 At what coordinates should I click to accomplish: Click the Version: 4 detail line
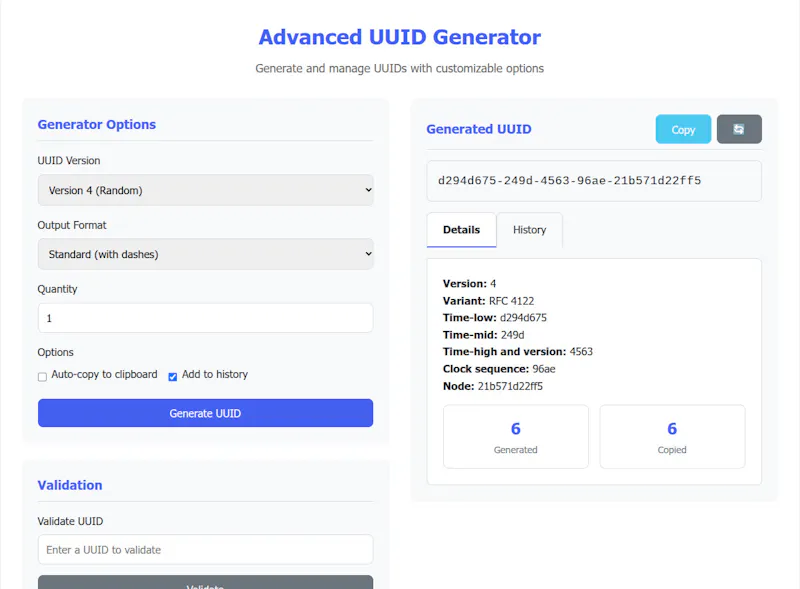pyautogui.click(x=469, y=283)
